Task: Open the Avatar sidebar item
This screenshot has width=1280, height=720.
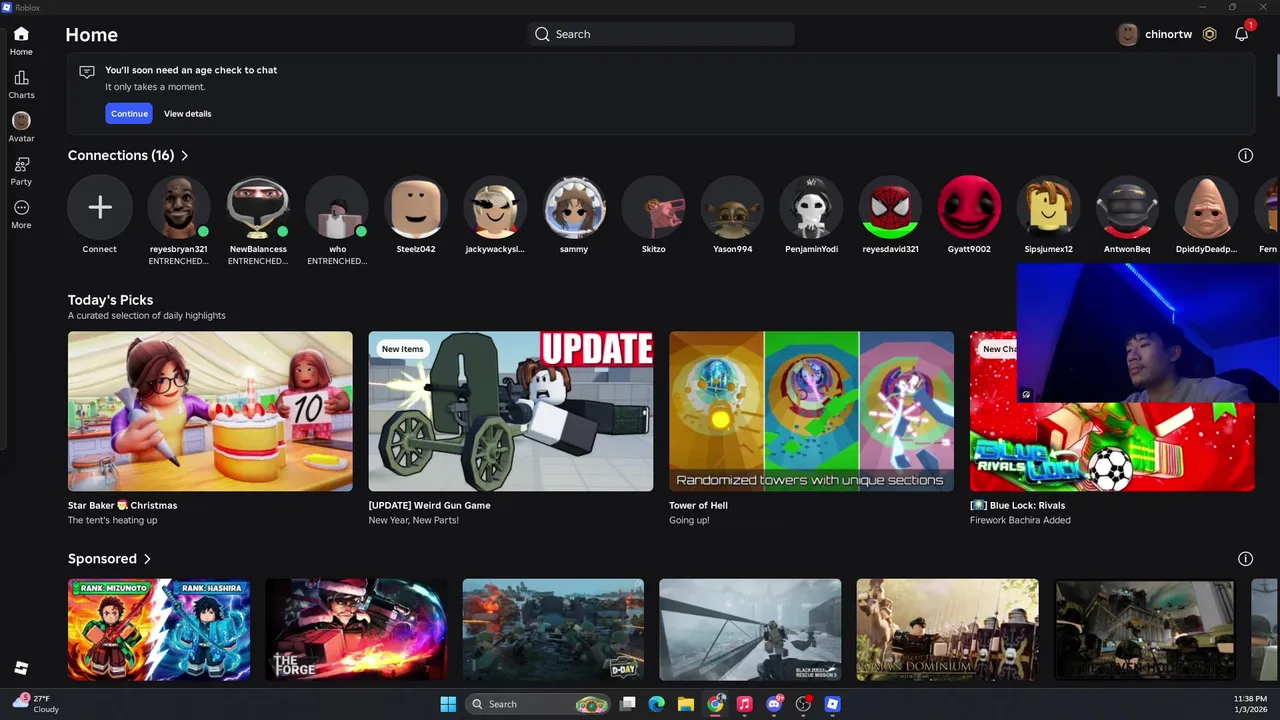Action: (21, 121)
